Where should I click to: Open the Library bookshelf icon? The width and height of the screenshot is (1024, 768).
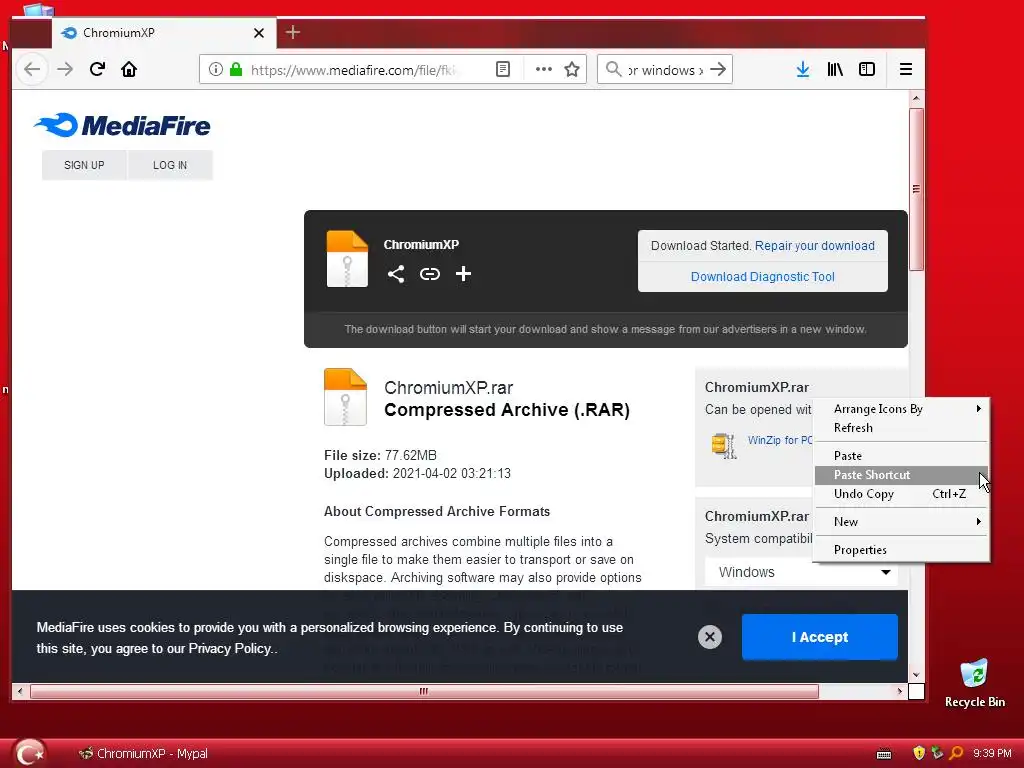(x=835, y=69)
